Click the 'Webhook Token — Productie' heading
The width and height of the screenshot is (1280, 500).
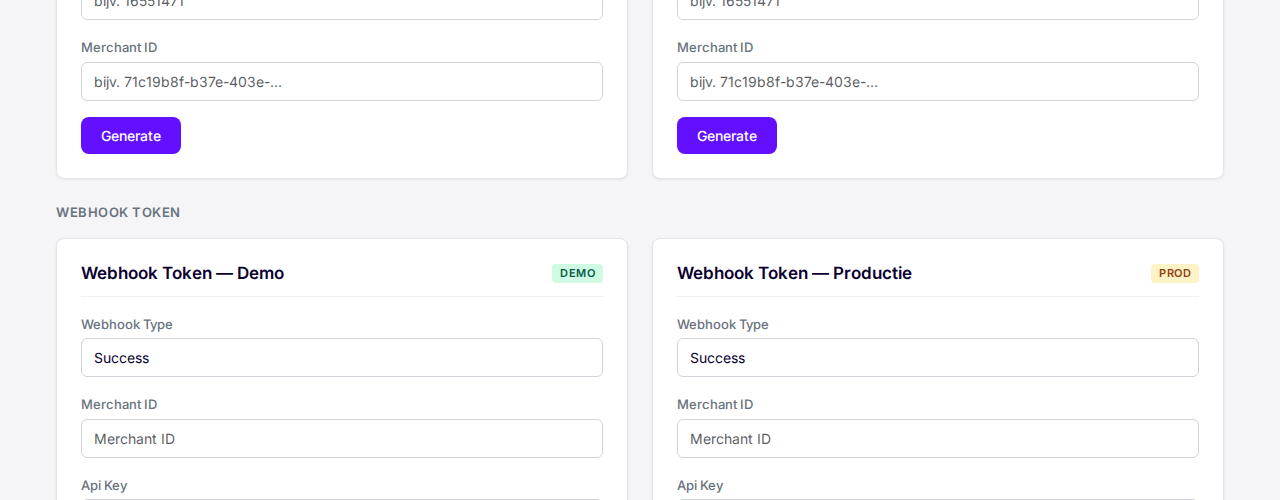coord(794,273)
